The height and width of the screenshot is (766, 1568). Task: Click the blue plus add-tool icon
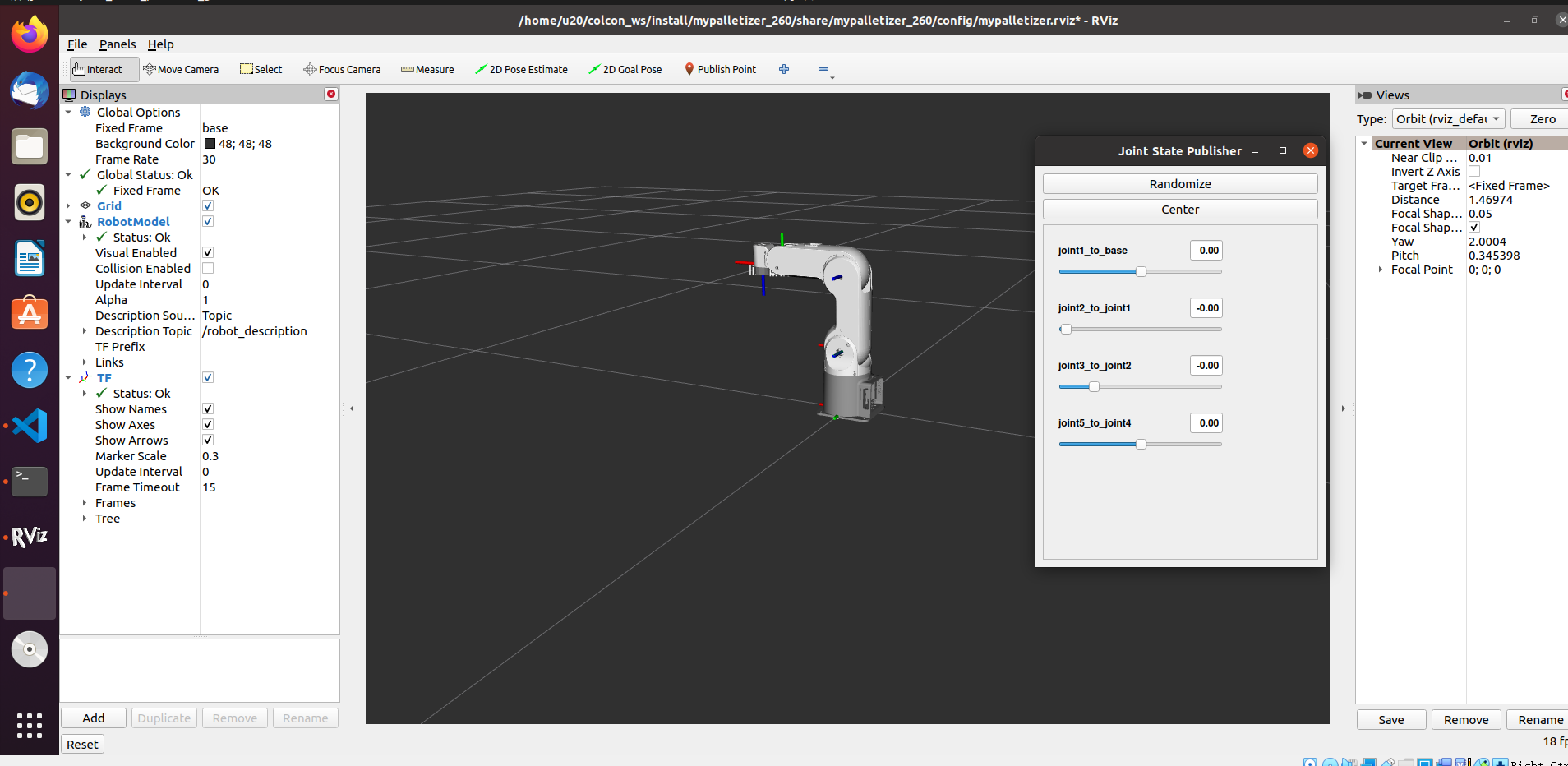pos(784,70)
